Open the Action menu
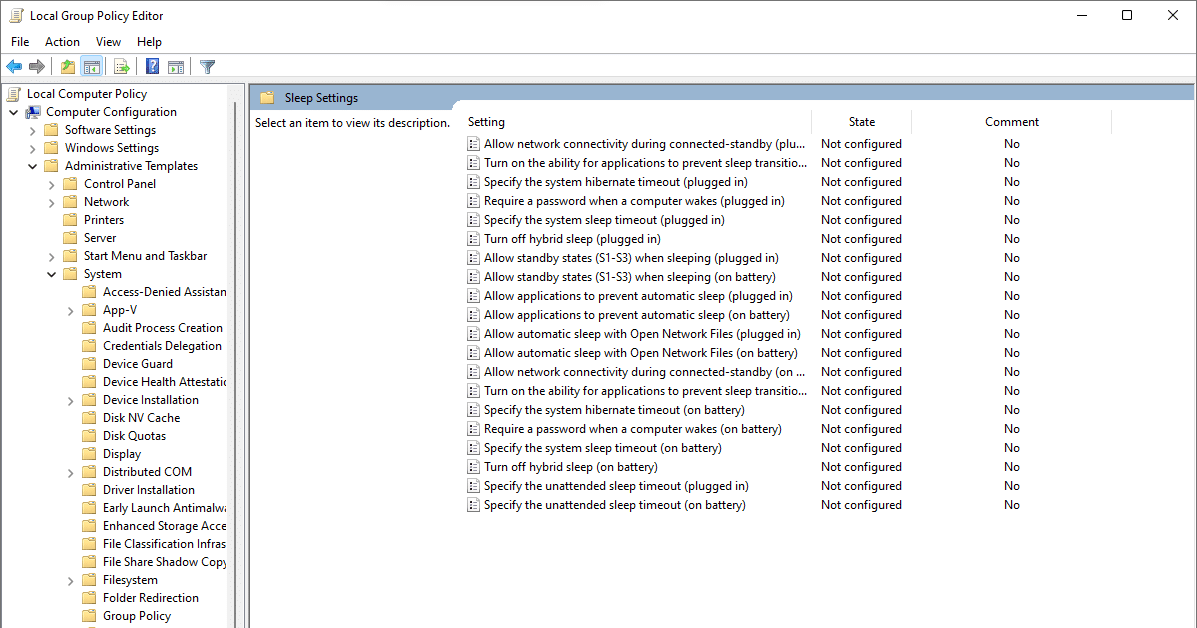The image size is (1197, 628). tap(62, 42)
